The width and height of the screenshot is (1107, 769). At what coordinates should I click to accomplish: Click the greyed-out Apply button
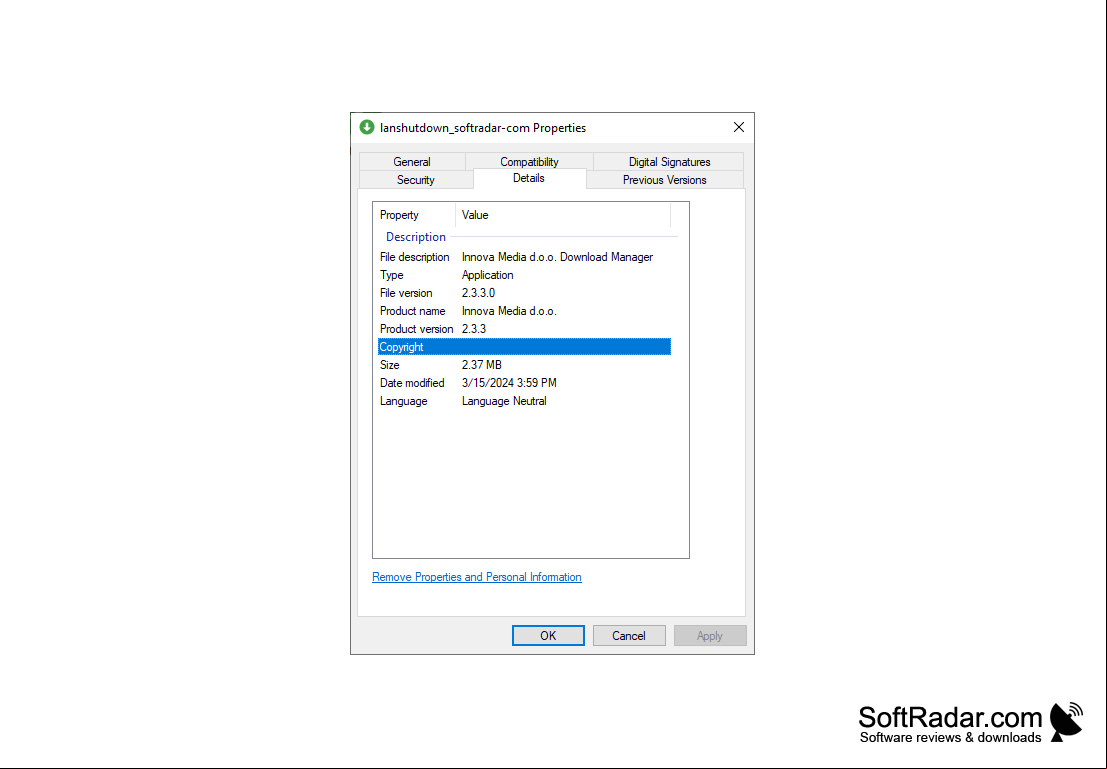tap(710, 636)
